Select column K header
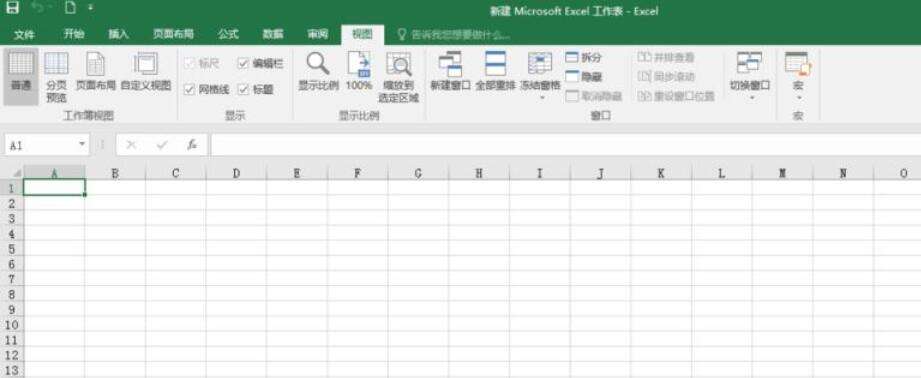Image resolution: width=921 pixels, height=378 pixels. click(661, 173)
